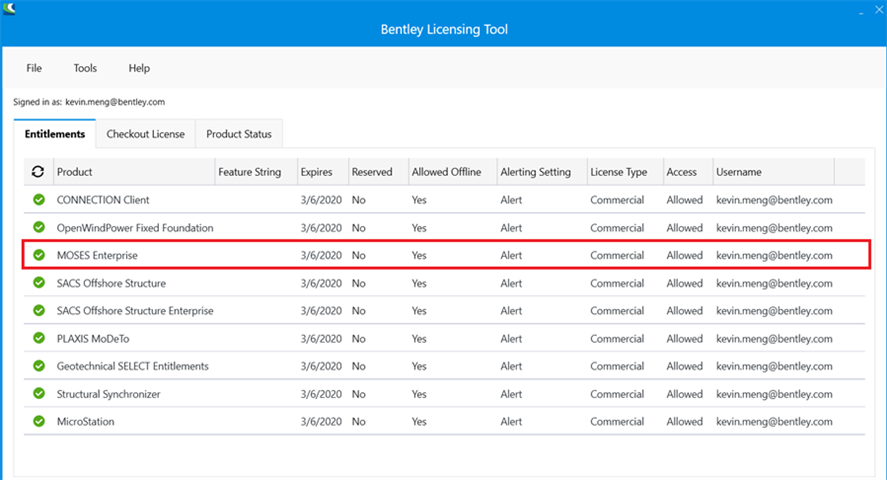This screenshot has width=887, height=480.
Task: Click the green check icon for CONNECTION Client
Action: coord(39,200)
